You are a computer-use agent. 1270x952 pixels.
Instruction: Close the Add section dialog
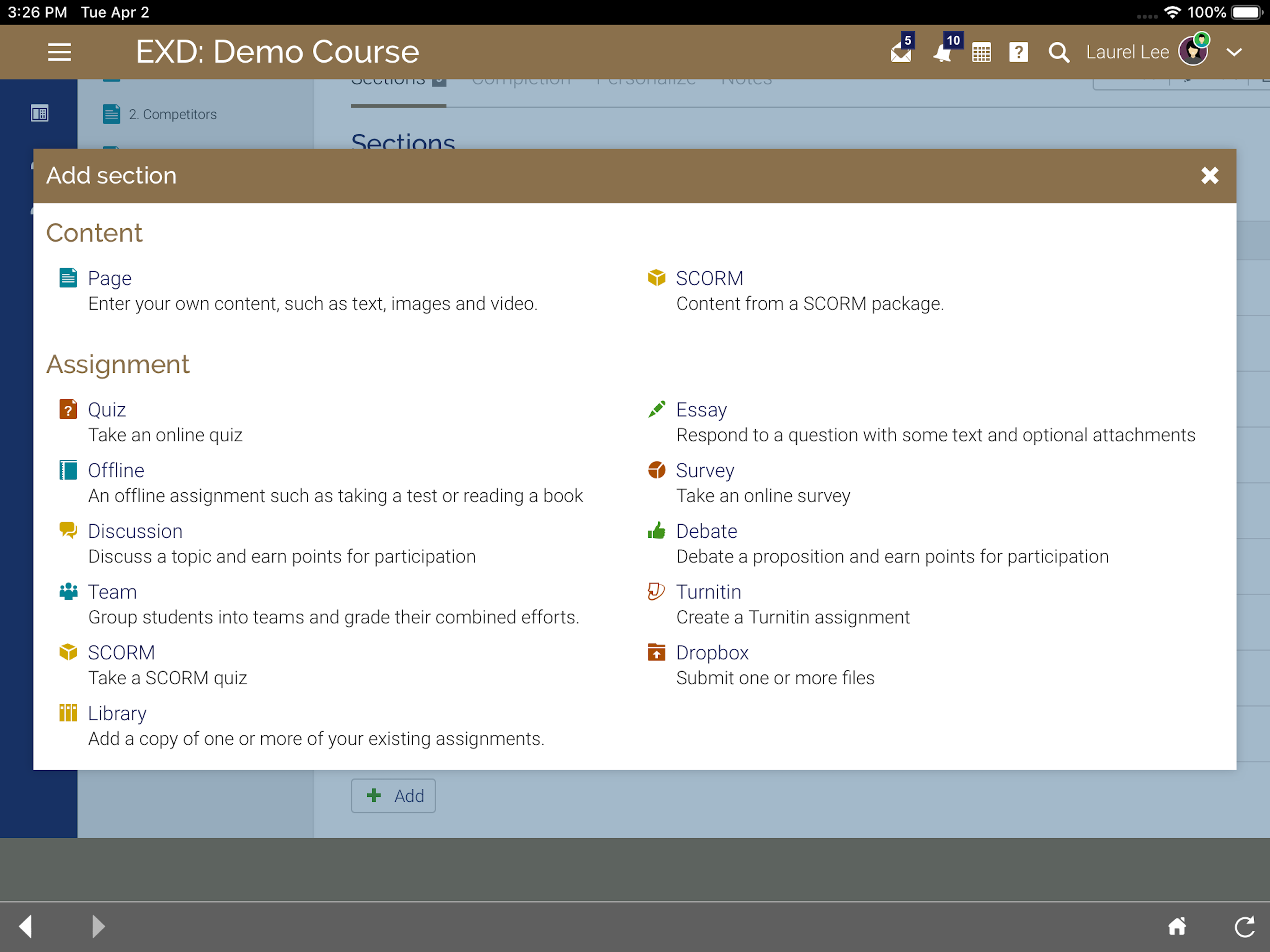coord(1210,175)
